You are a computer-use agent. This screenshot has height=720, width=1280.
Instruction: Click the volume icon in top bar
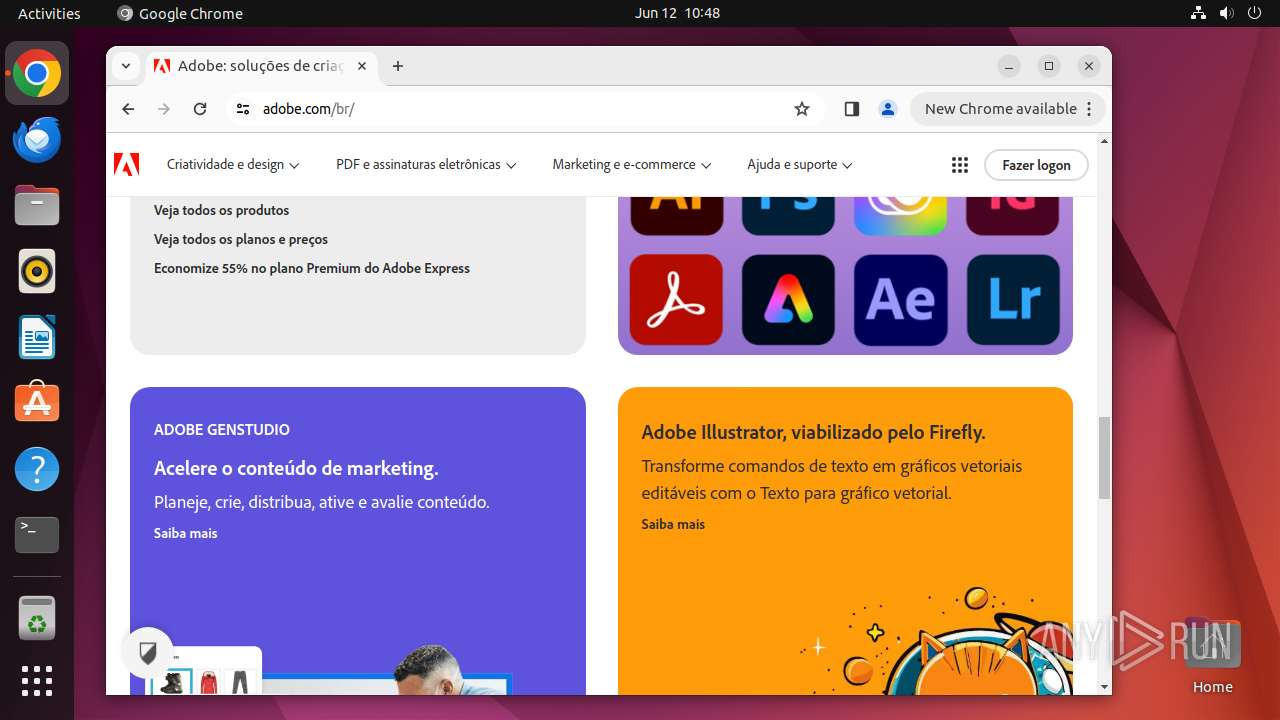pos(1227,13)
